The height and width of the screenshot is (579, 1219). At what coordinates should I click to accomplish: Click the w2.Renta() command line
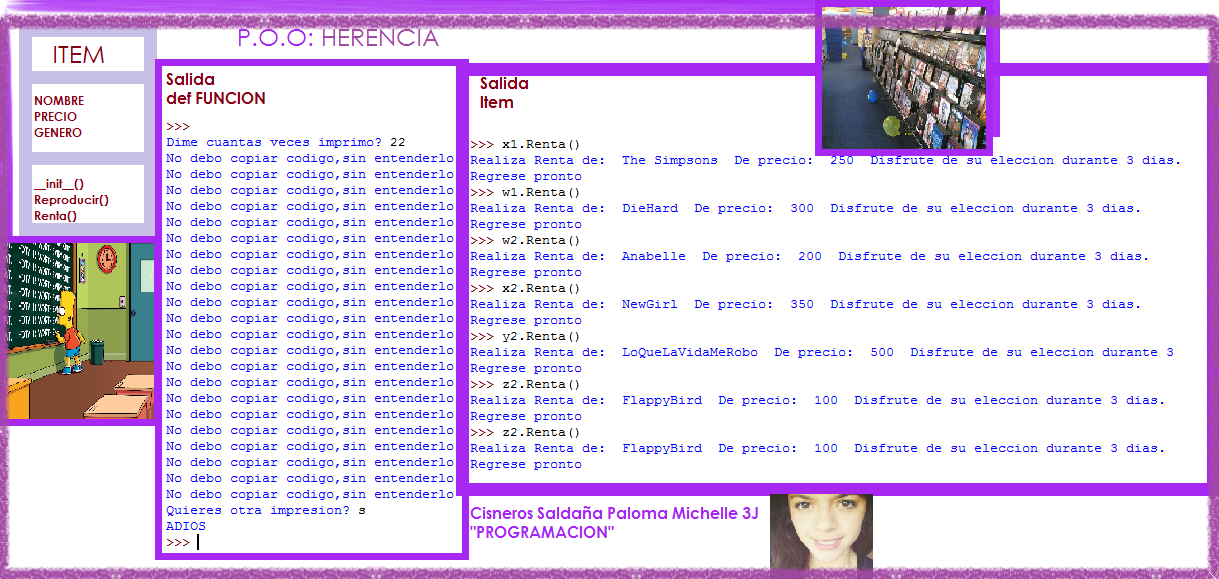click(x=525, y=240)
